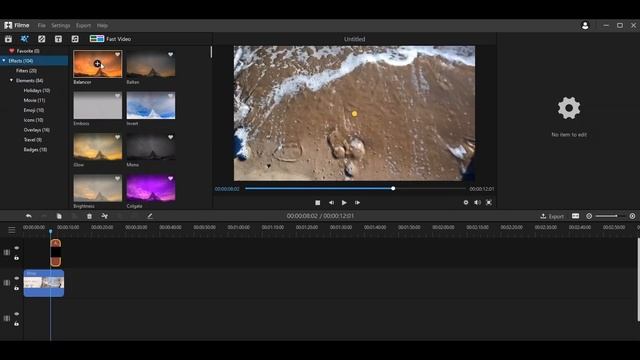The image size is (640, 360).
Task: Click the edit pencil icon in timeline toolbar
Action: coord(150,216)
